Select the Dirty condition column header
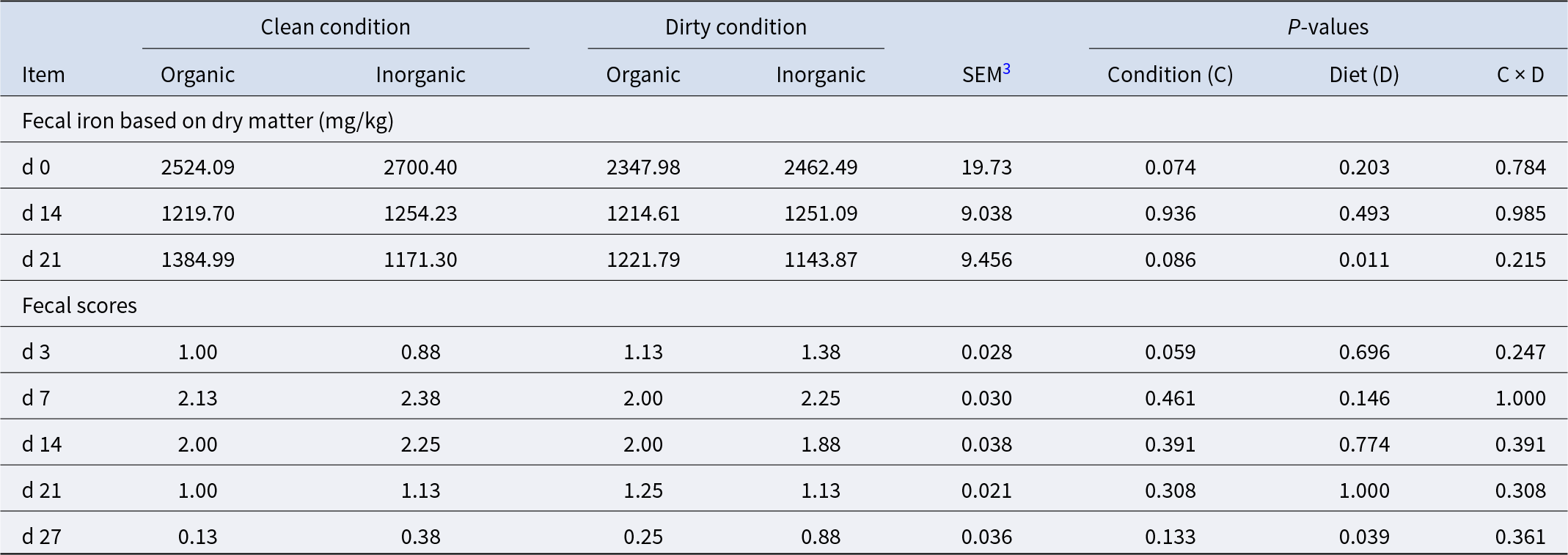 pyautogui.click(x=736, y=27)
